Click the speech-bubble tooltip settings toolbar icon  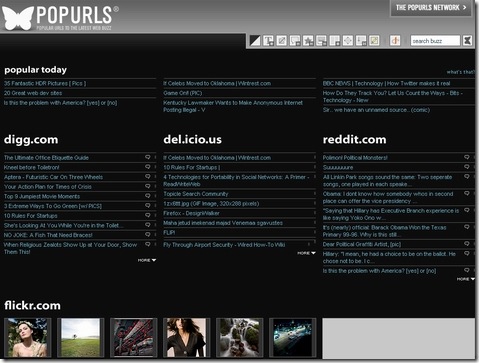[x=295, y=41]
